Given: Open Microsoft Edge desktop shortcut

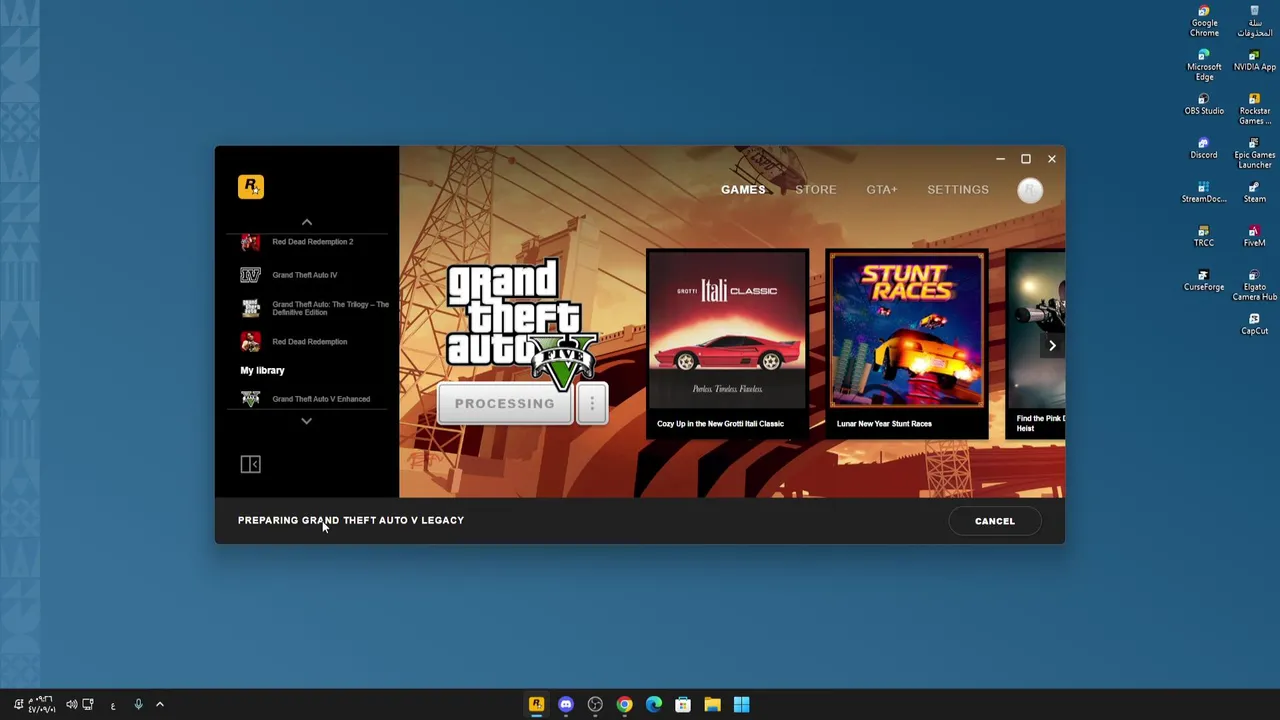Looking at the screenshot, I should tap(1204, 65).
